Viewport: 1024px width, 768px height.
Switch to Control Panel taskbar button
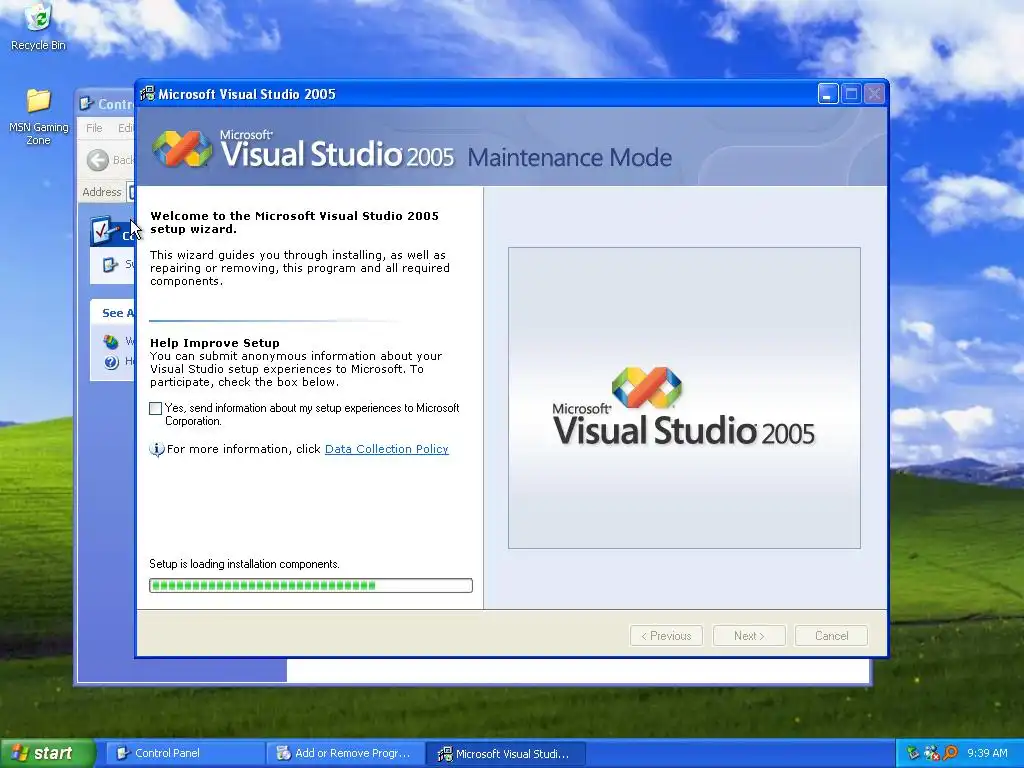click(184, 754)
